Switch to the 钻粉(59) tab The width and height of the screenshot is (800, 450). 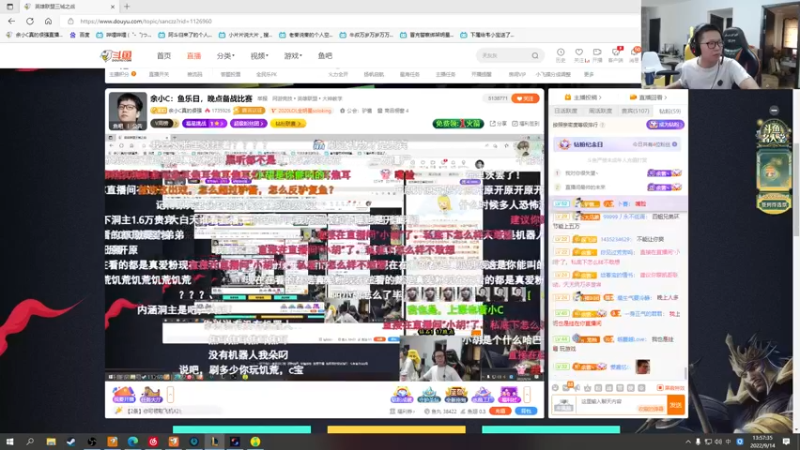coord(669,111)
